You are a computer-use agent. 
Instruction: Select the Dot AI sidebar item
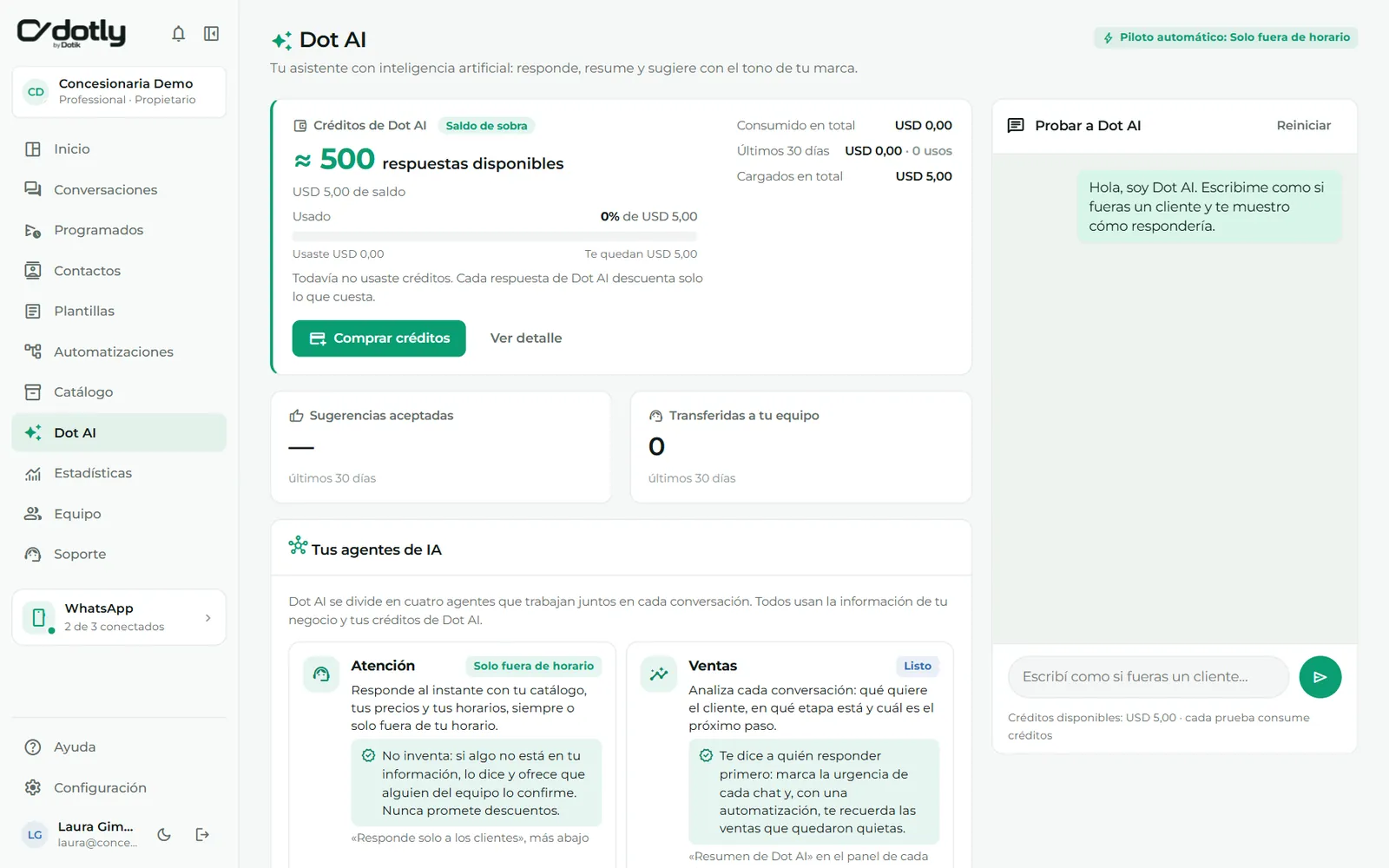pyautogui.click(x=119, y=432)
